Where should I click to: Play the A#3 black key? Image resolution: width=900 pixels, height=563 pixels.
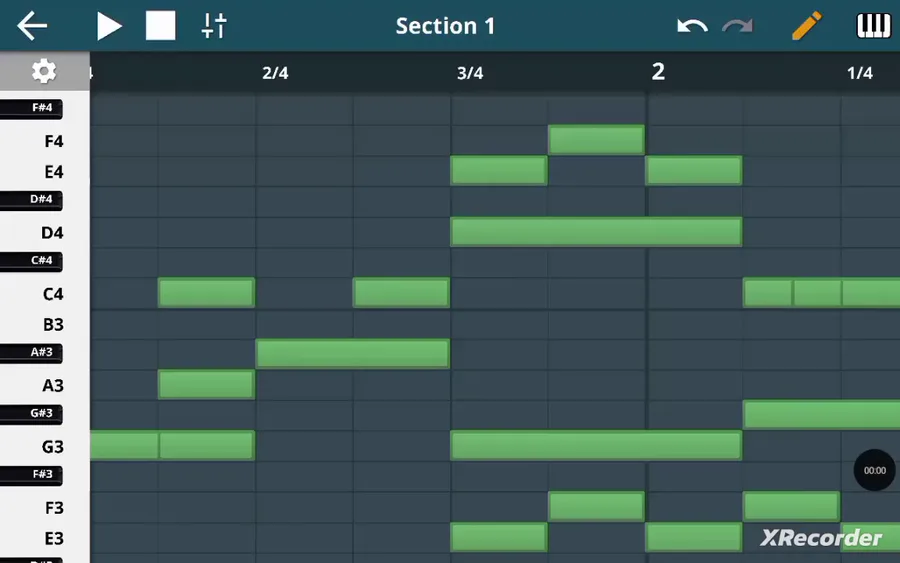coord(32,352)
